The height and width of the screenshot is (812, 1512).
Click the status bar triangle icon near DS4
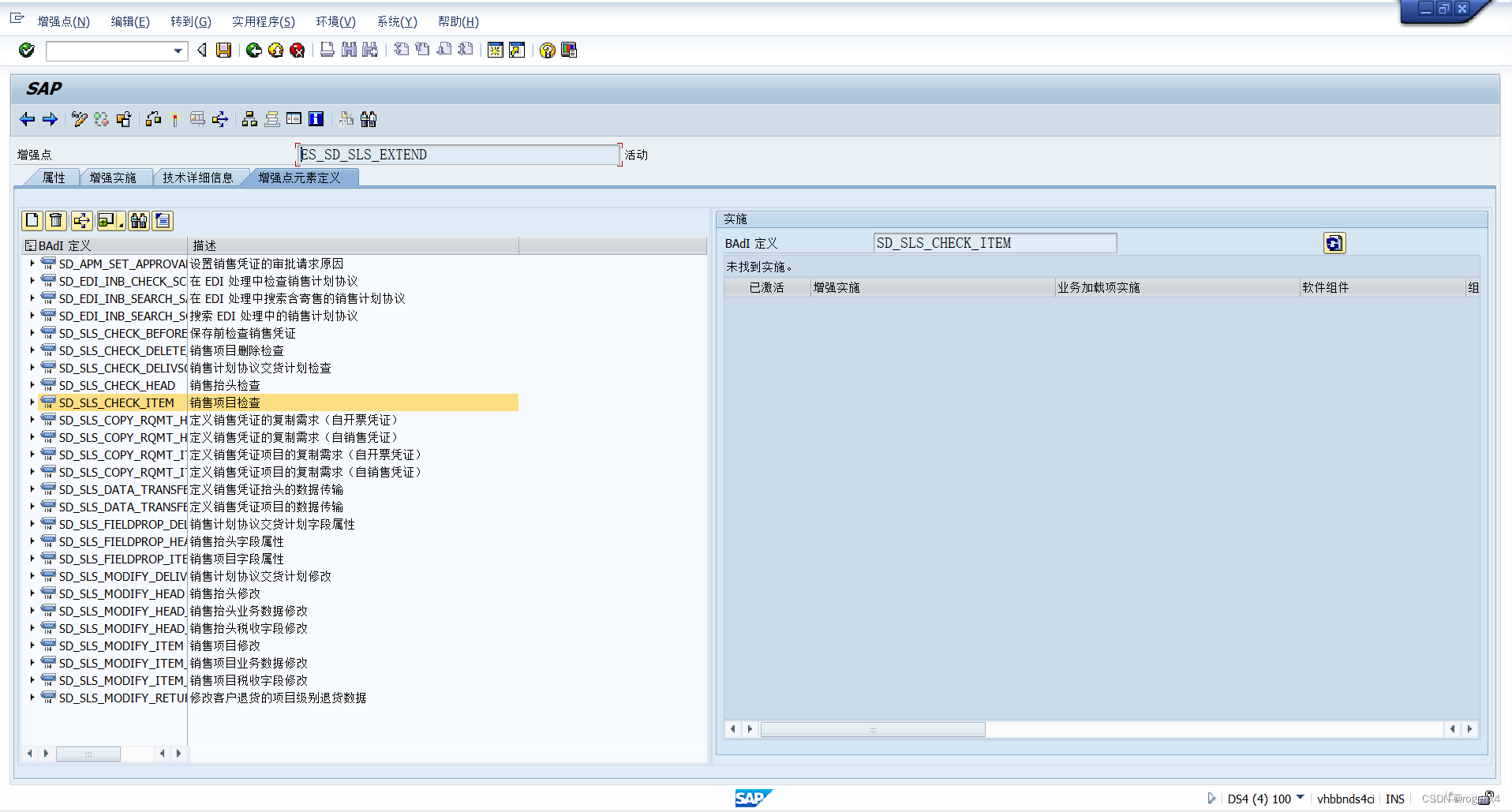pyautogui.click(x=1211, y=799)
